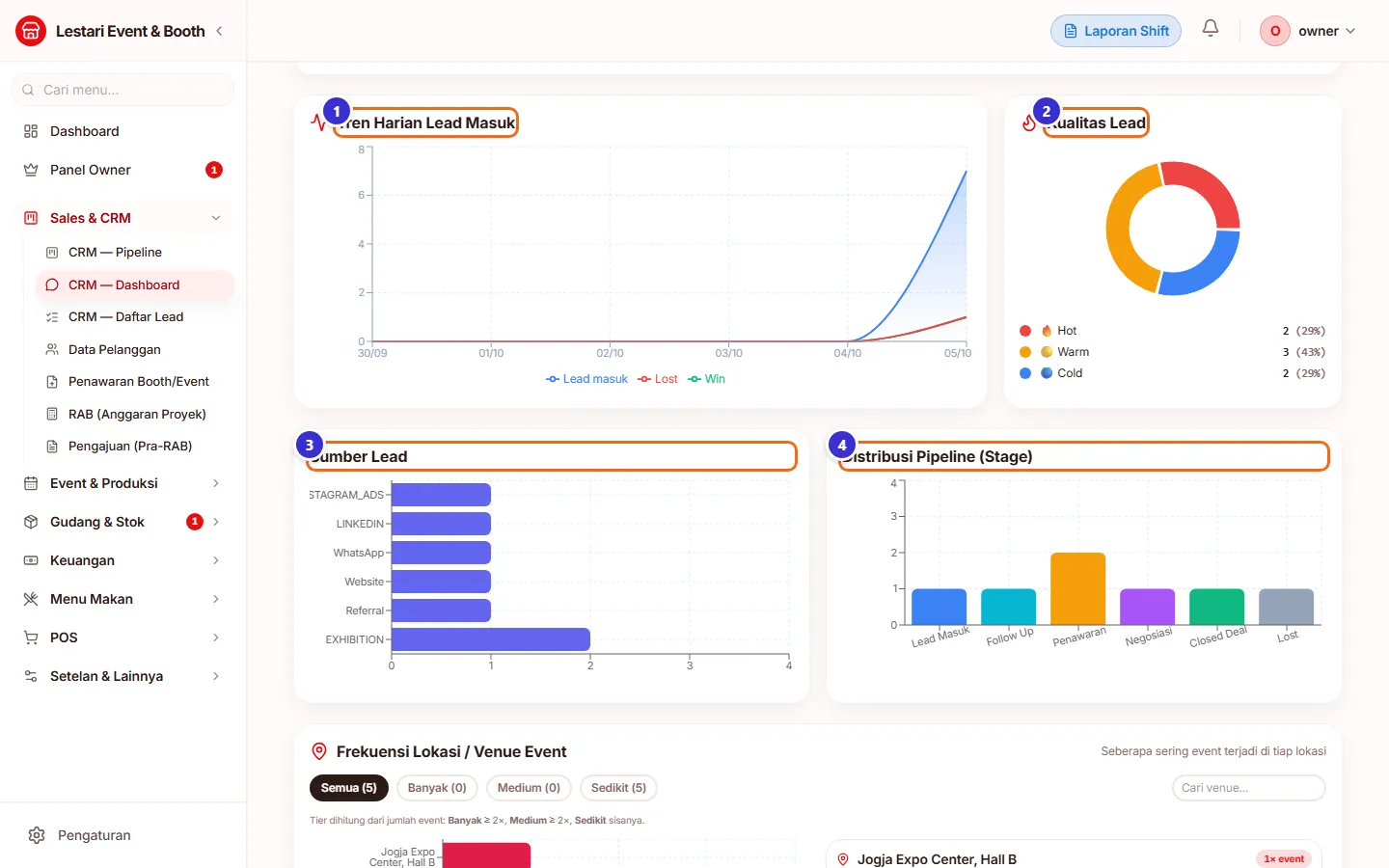
Task: Click the blue Cold color dot
Action: [x=1025, y=373]
